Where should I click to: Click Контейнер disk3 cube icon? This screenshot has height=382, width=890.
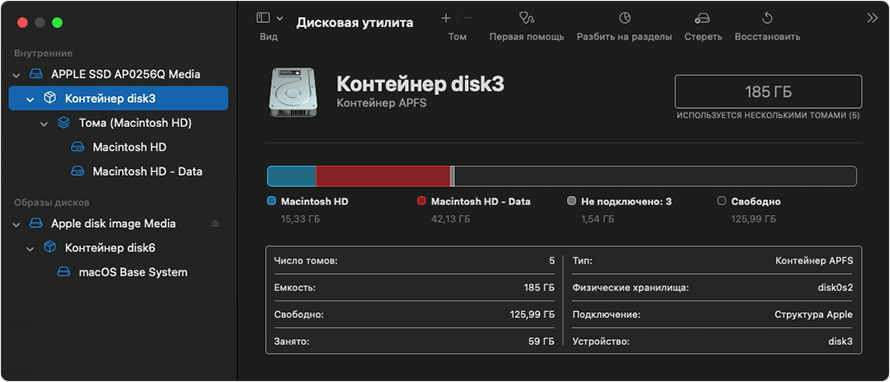[50, 98]
